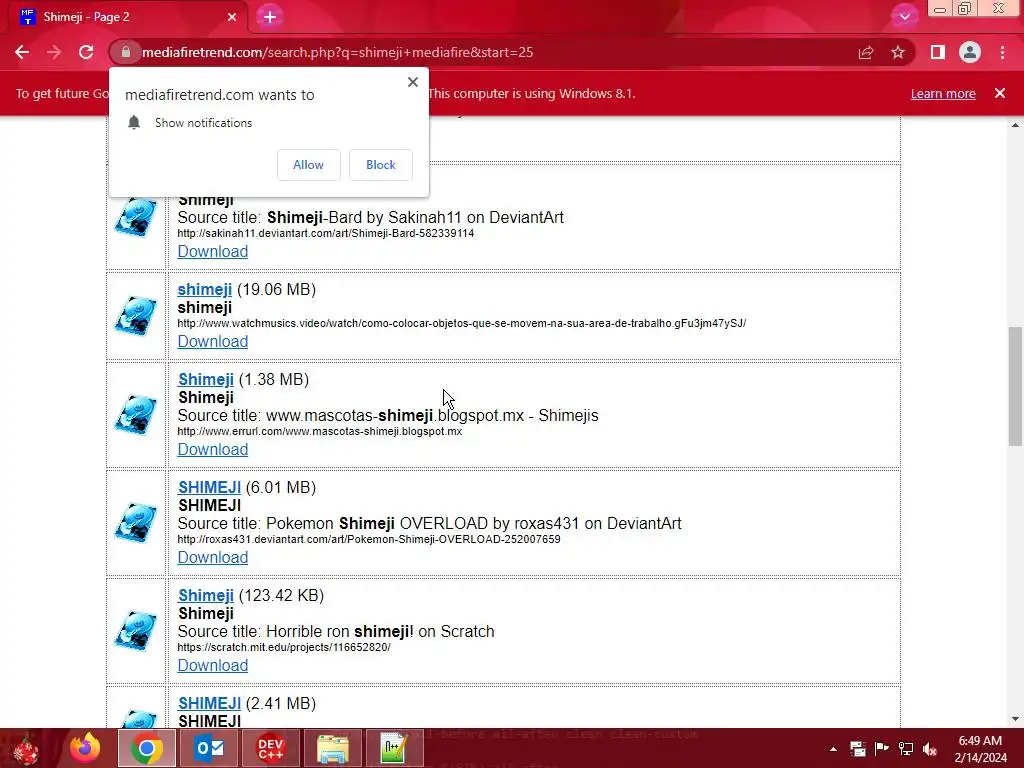
Task: Close the Shimeji - Page 2 tab
Action: pyautogui.click(x=232, y=17)
